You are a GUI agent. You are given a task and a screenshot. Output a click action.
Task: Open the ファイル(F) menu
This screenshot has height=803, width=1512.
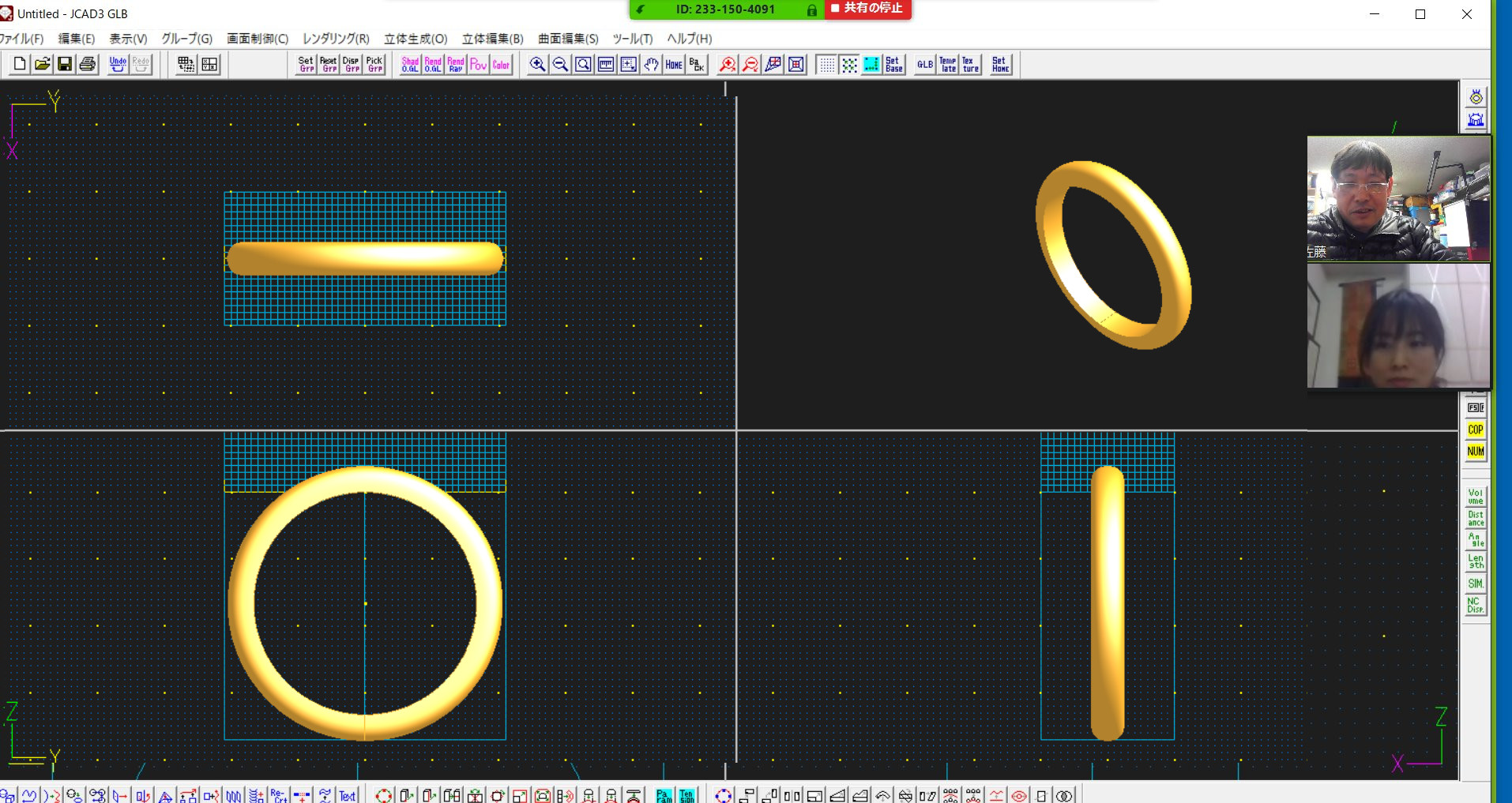tap(22, 39)
